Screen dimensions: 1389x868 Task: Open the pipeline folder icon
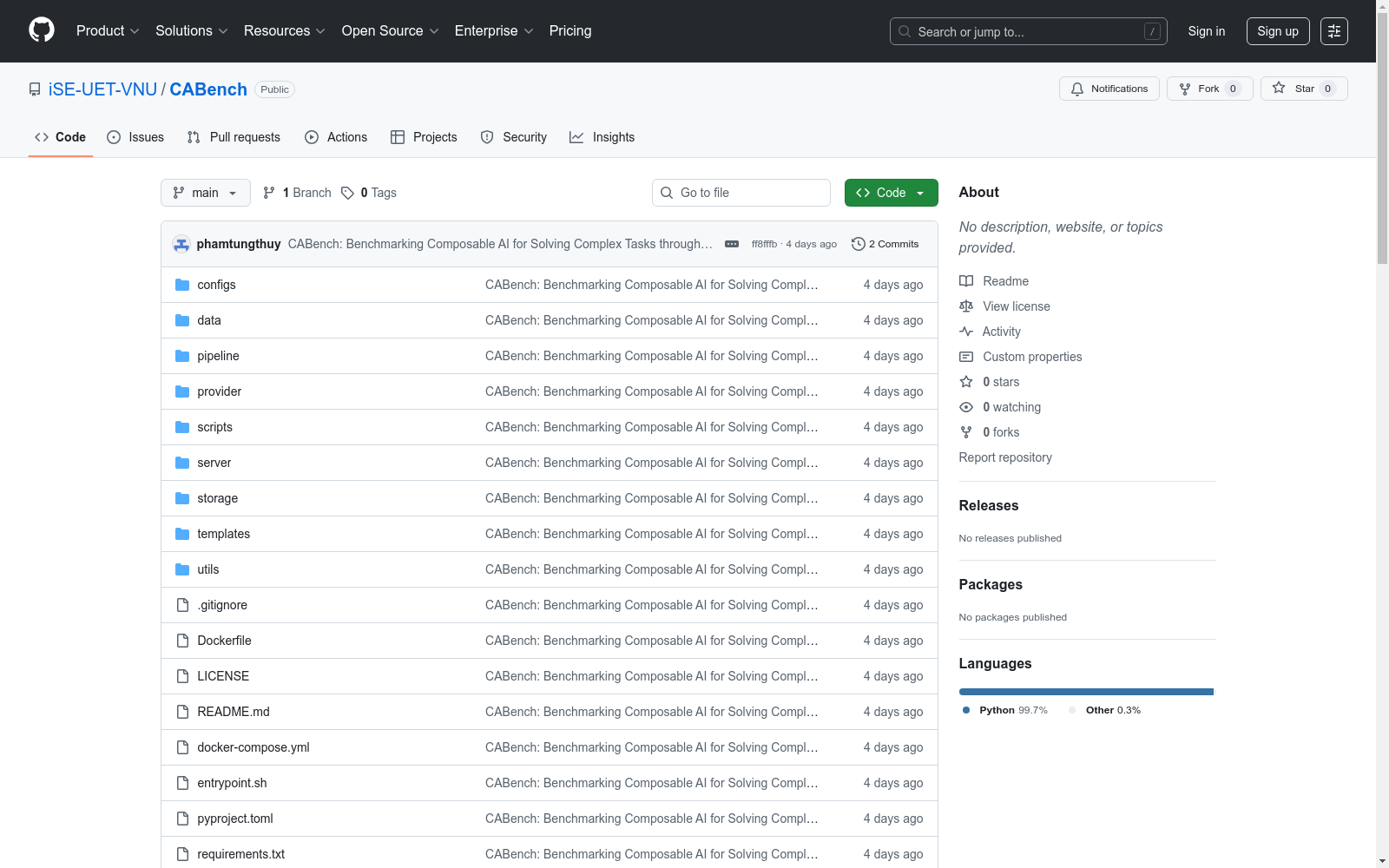click(182, 356)
